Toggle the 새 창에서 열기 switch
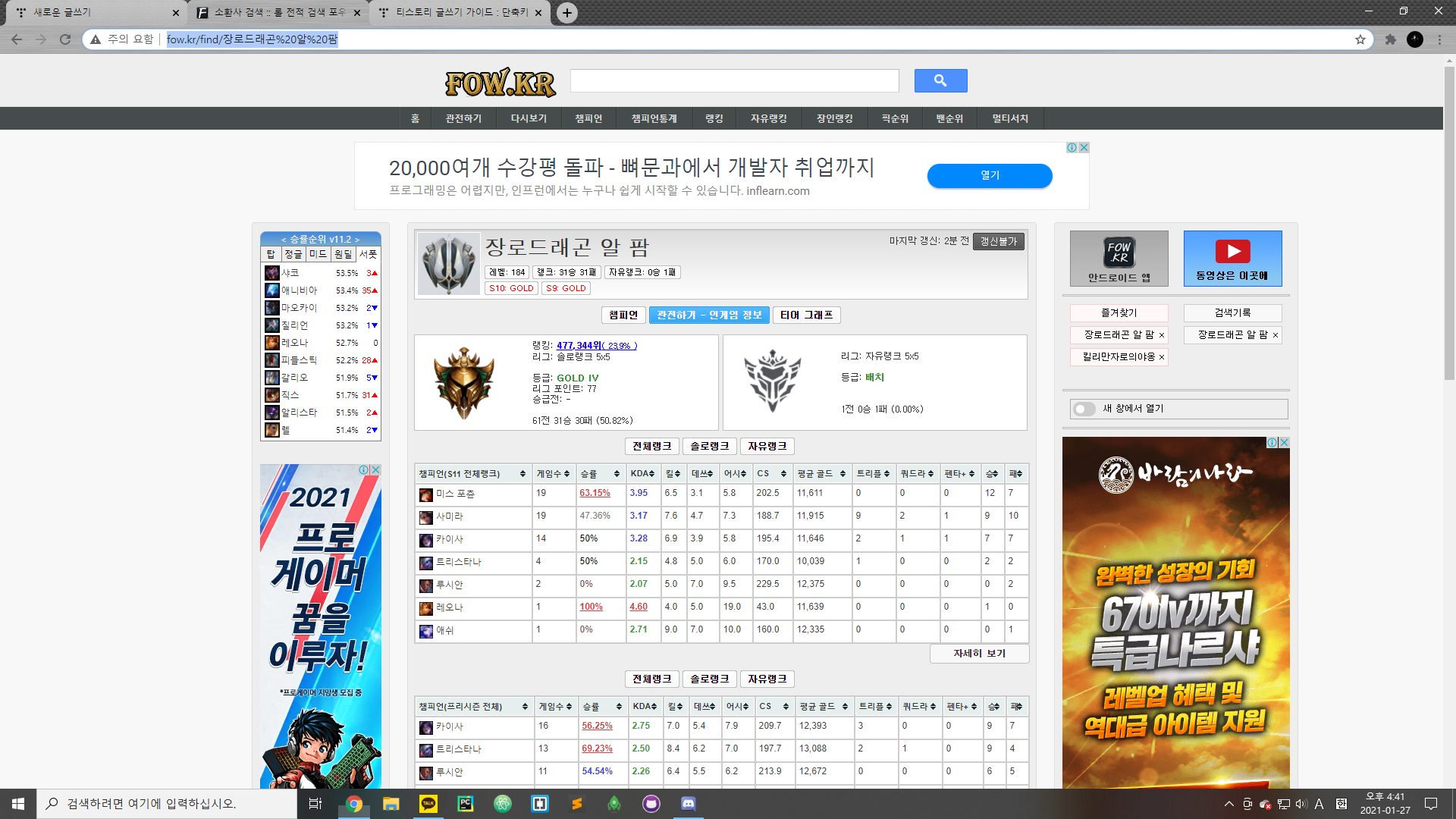Image resolution: width=1456 pixels, height=819 pixels. point(1084,409)
